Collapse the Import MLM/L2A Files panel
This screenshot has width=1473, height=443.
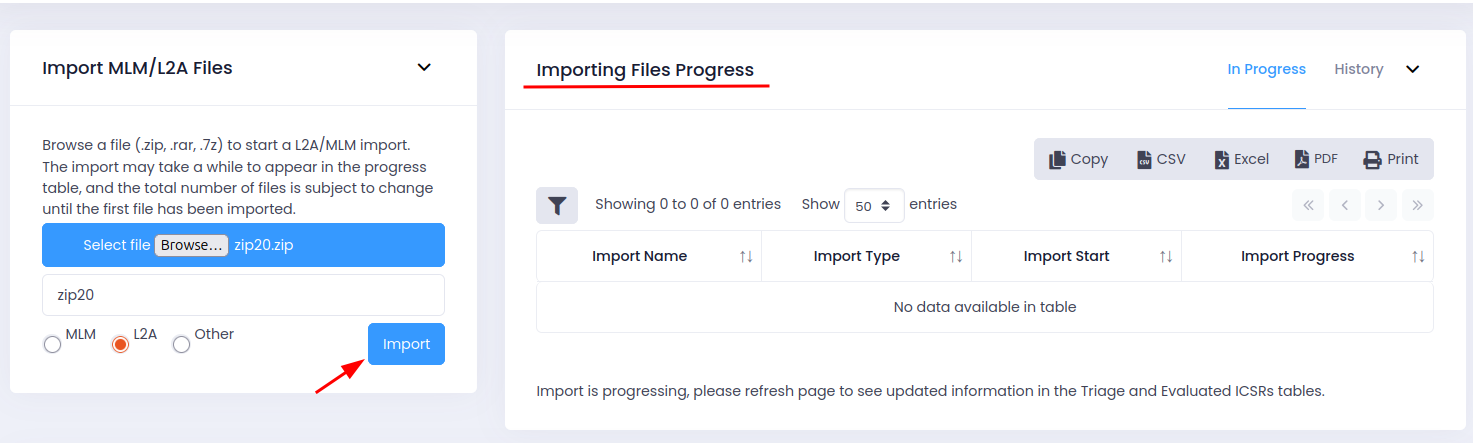click(424, 68)
